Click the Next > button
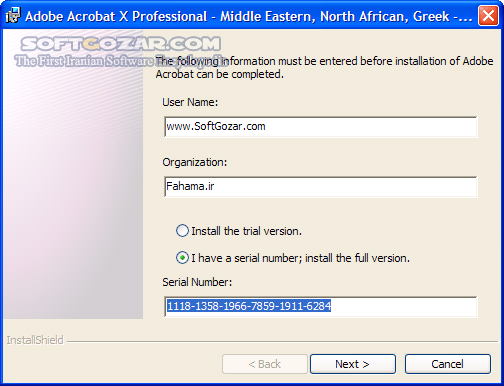Image resolution: width=504 pixels, height=386 pixels. [x=353, y=364]
